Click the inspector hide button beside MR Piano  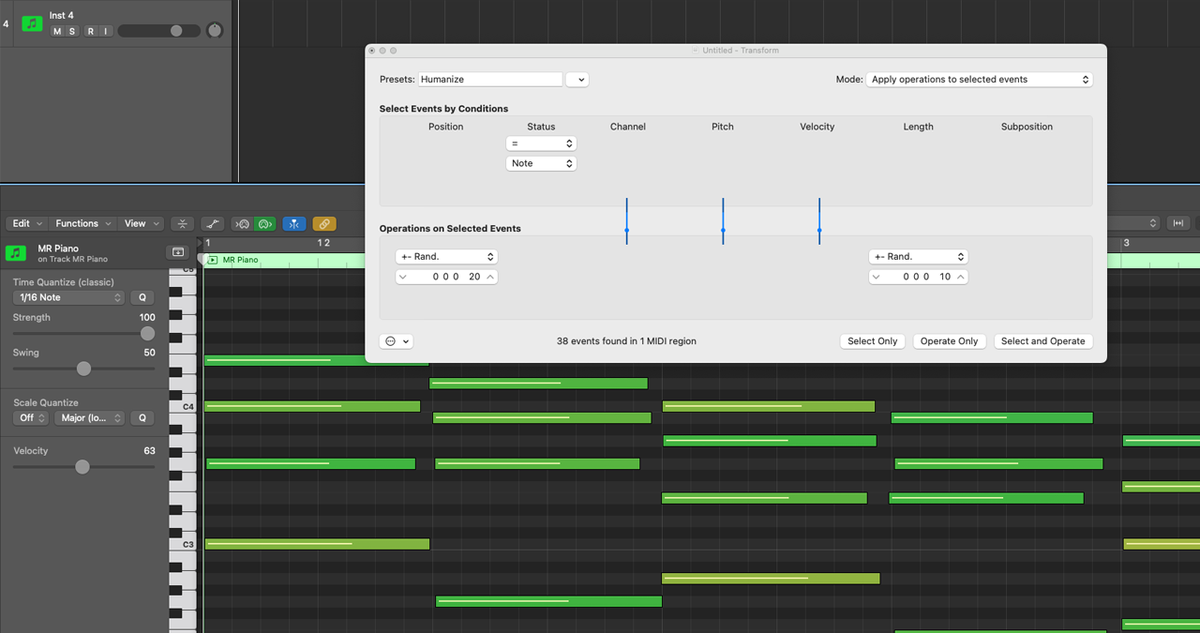click(179, 253)
